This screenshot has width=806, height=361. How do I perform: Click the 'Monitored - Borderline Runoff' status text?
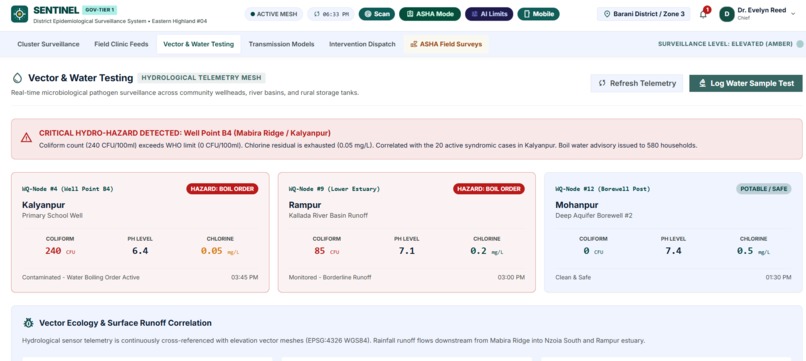tap(330, 277)
